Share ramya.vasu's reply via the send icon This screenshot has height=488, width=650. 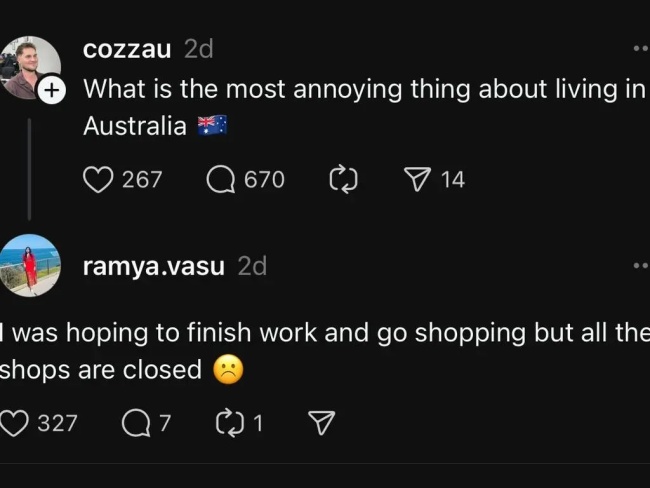pos(321,423)
